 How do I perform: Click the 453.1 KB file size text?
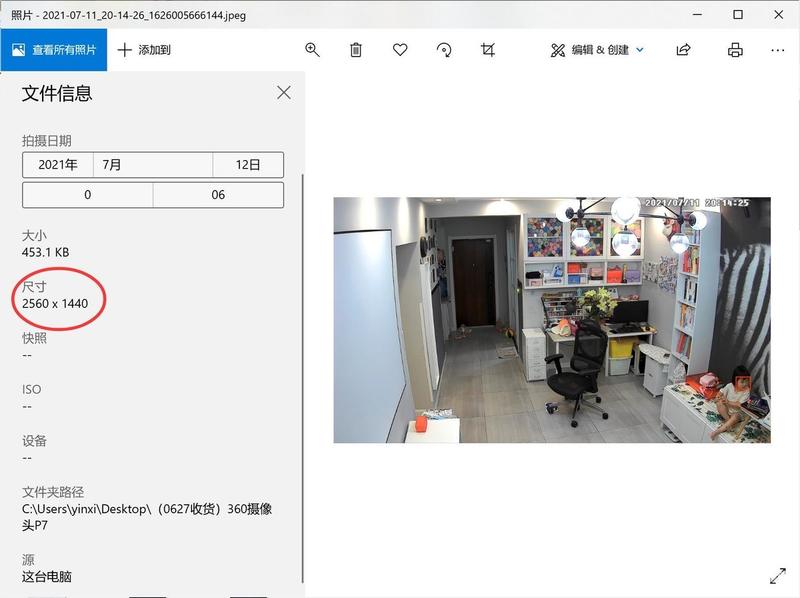(45, 252)
